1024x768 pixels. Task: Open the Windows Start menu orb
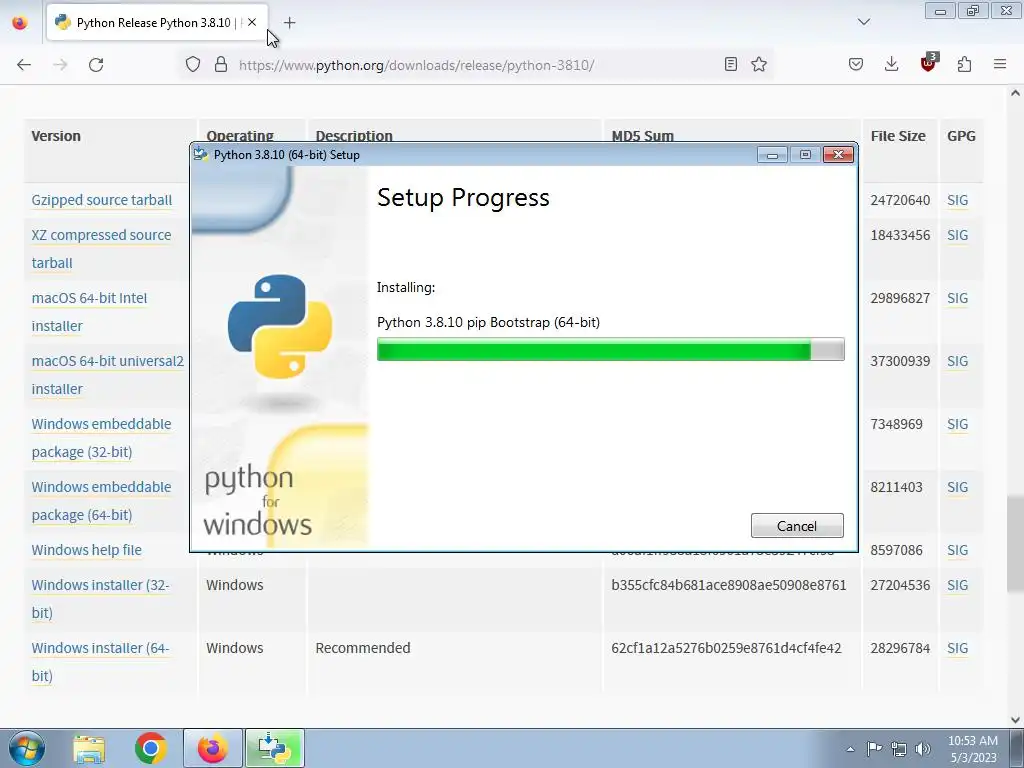[x=27, y=748]
